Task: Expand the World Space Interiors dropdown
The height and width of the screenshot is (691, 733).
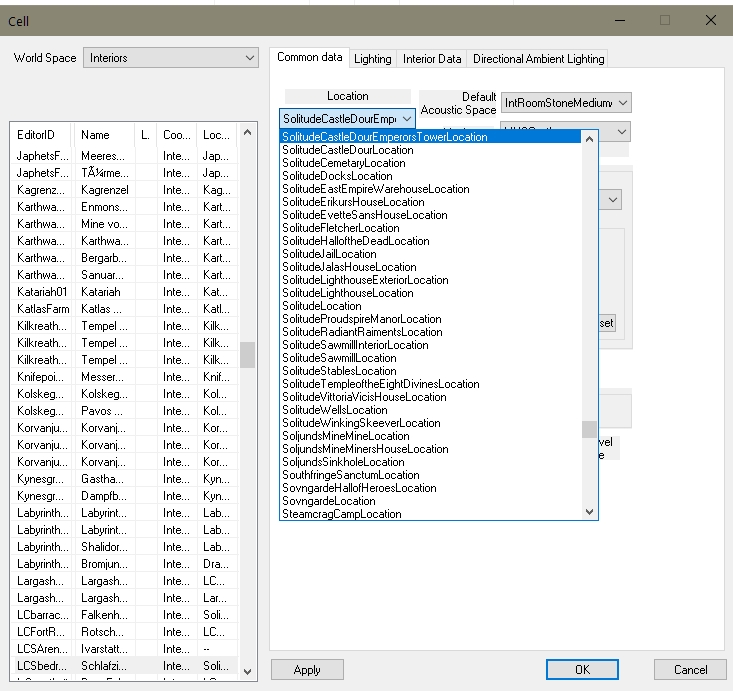Action: (170, 58)
